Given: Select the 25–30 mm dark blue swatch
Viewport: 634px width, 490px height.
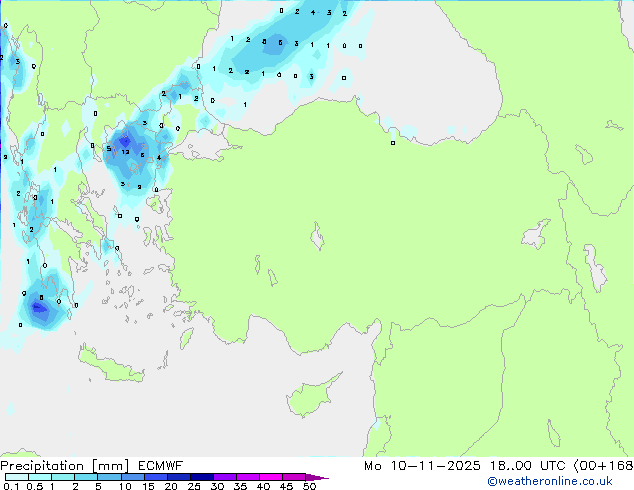Looking at the screenshot, I should [201, 477].
